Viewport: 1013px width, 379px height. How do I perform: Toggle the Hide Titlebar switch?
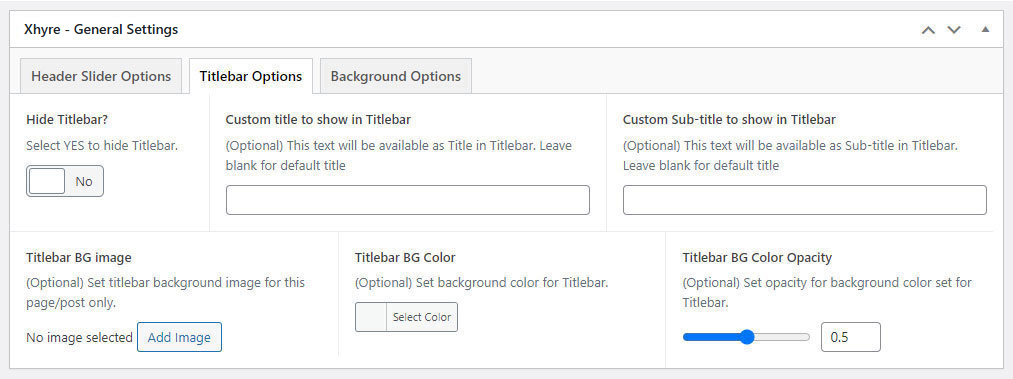(x=65, y=181)
